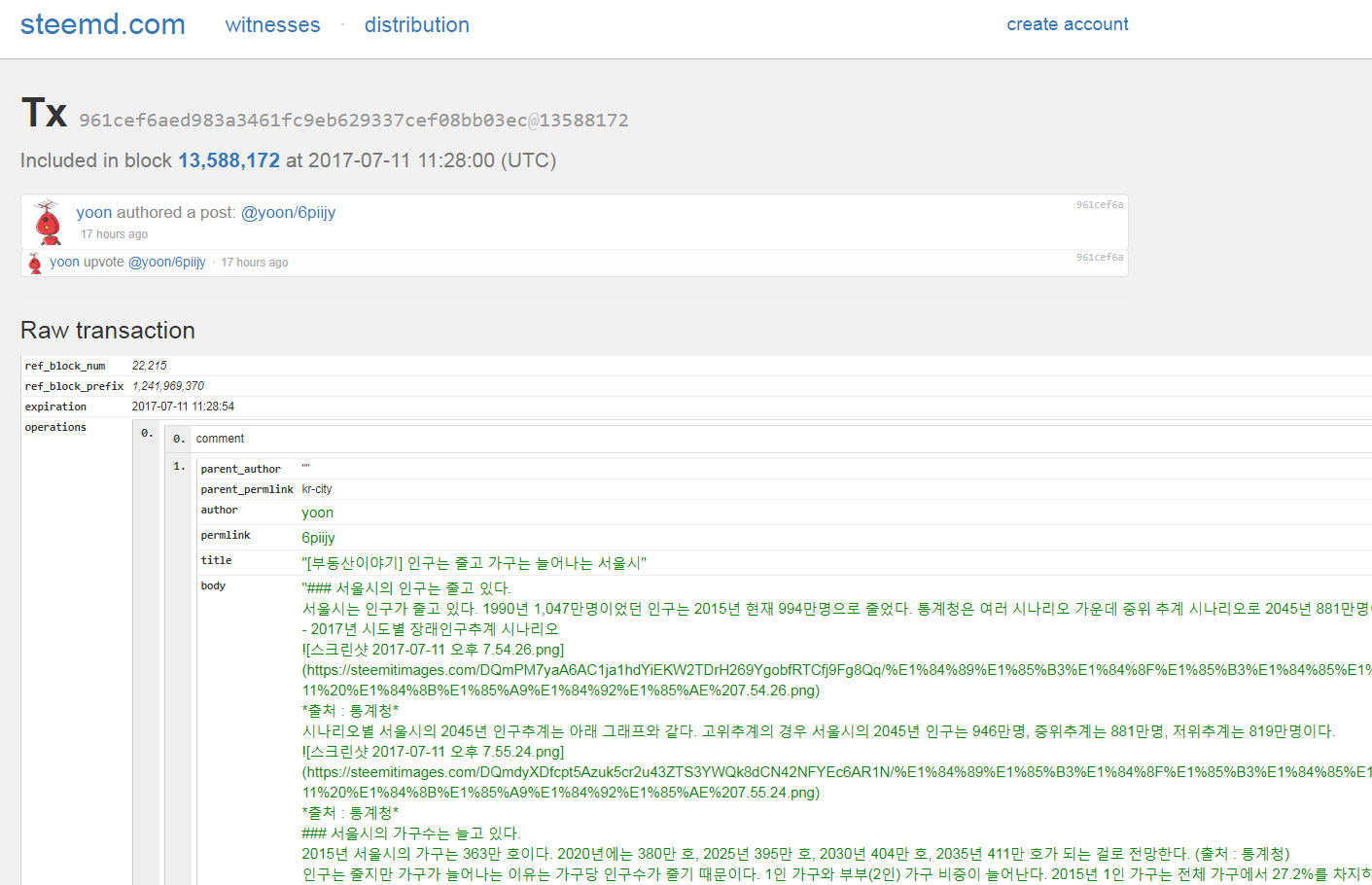Click parent_permlink value kr-city
The image size is (1372, 885).
click(x=316, y=489)
